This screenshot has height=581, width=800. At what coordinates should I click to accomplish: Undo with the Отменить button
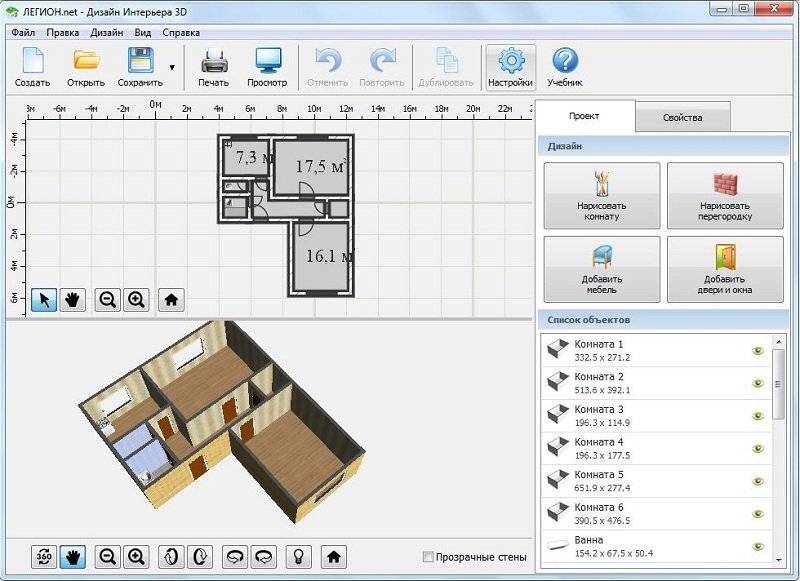point(328,67)
